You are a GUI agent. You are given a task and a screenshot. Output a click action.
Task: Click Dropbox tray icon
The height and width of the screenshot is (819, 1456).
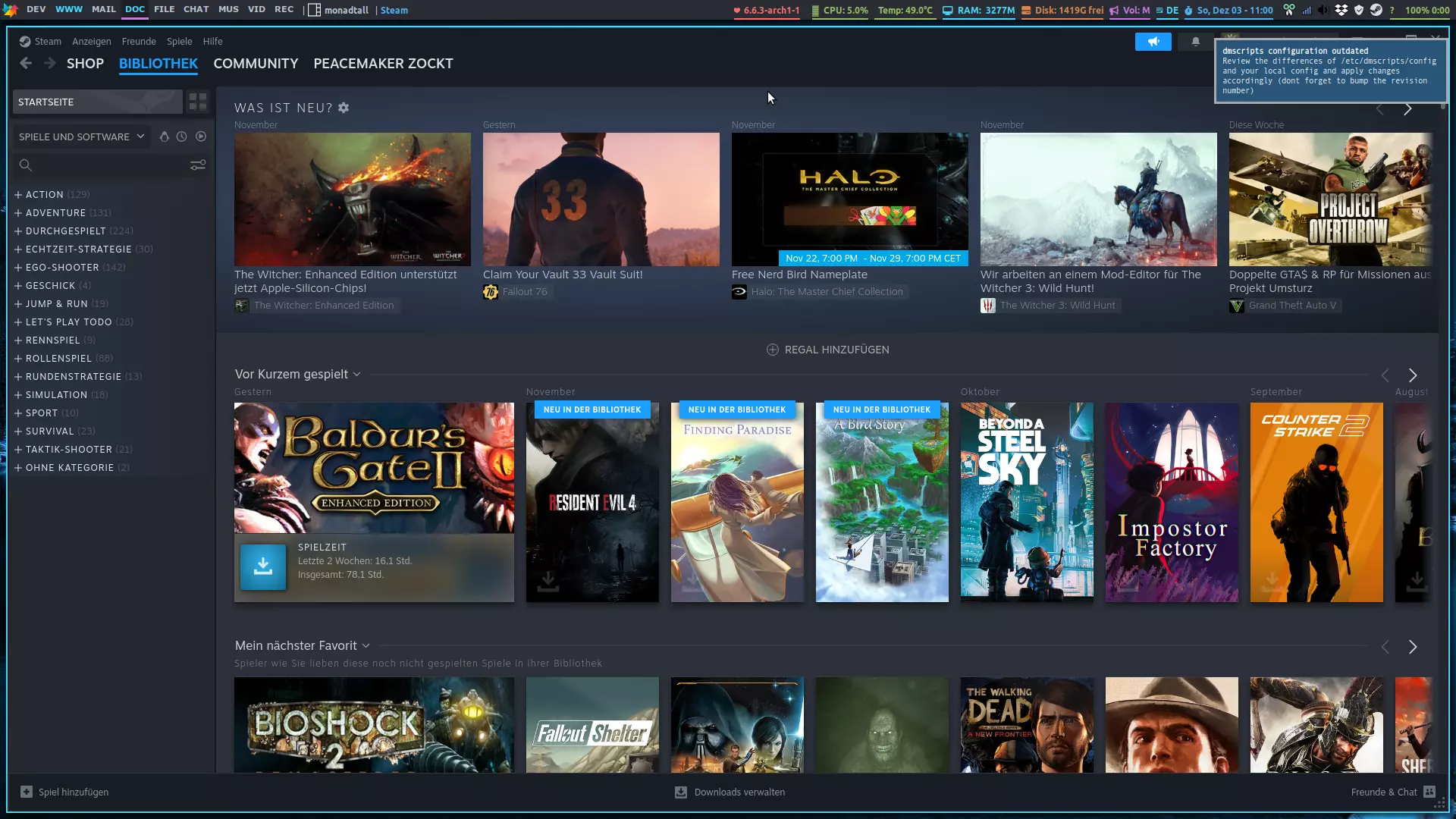[1341, 10]
